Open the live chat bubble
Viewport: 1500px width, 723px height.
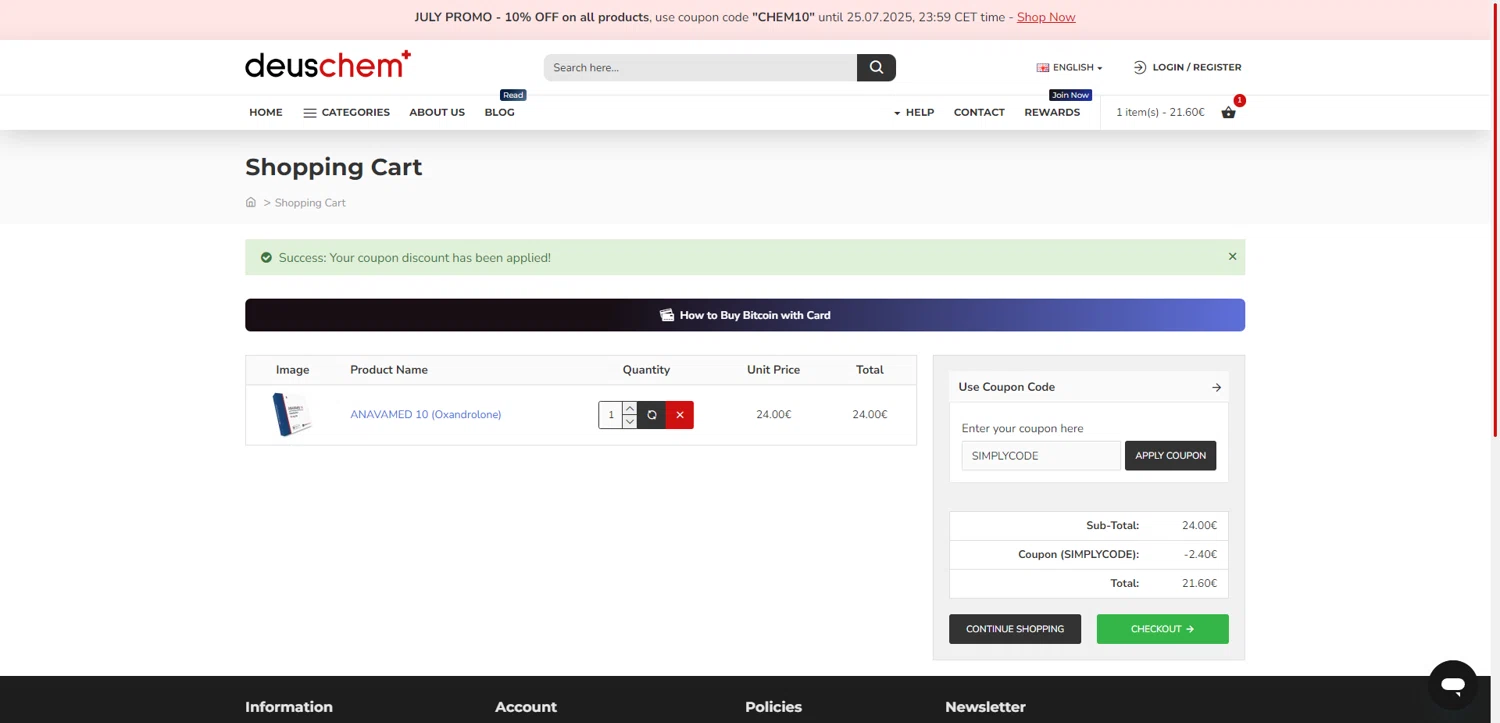[x=1453, y=685]
